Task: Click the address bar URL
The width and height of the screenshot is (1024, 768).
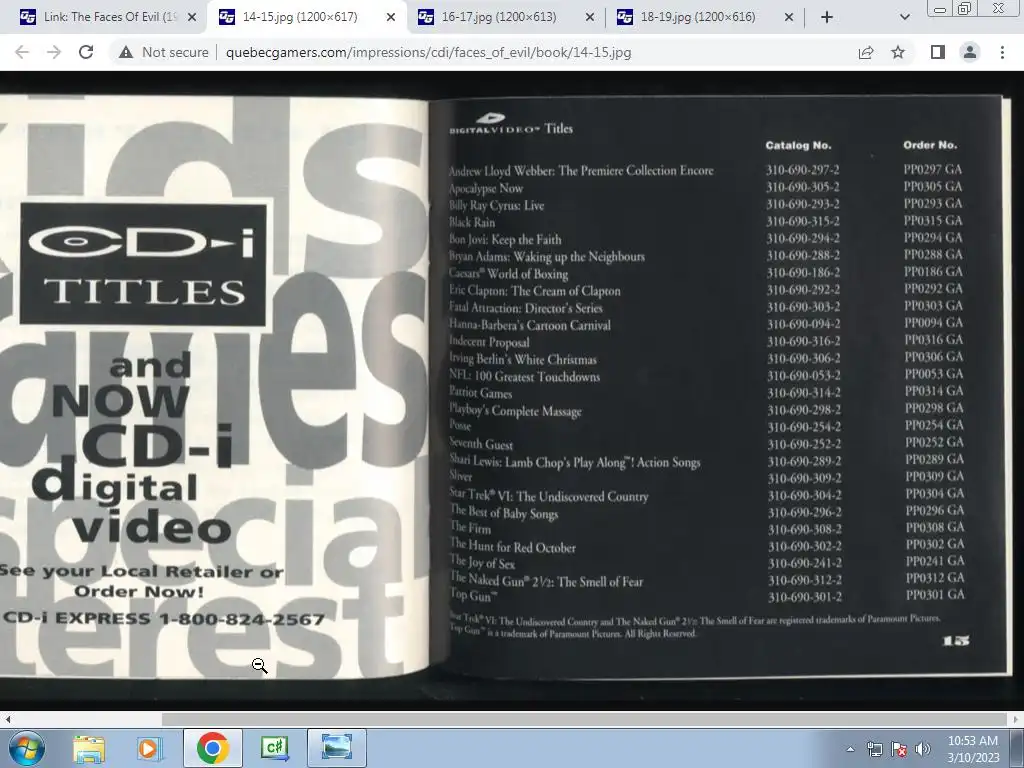Action: tap(428, 52)
